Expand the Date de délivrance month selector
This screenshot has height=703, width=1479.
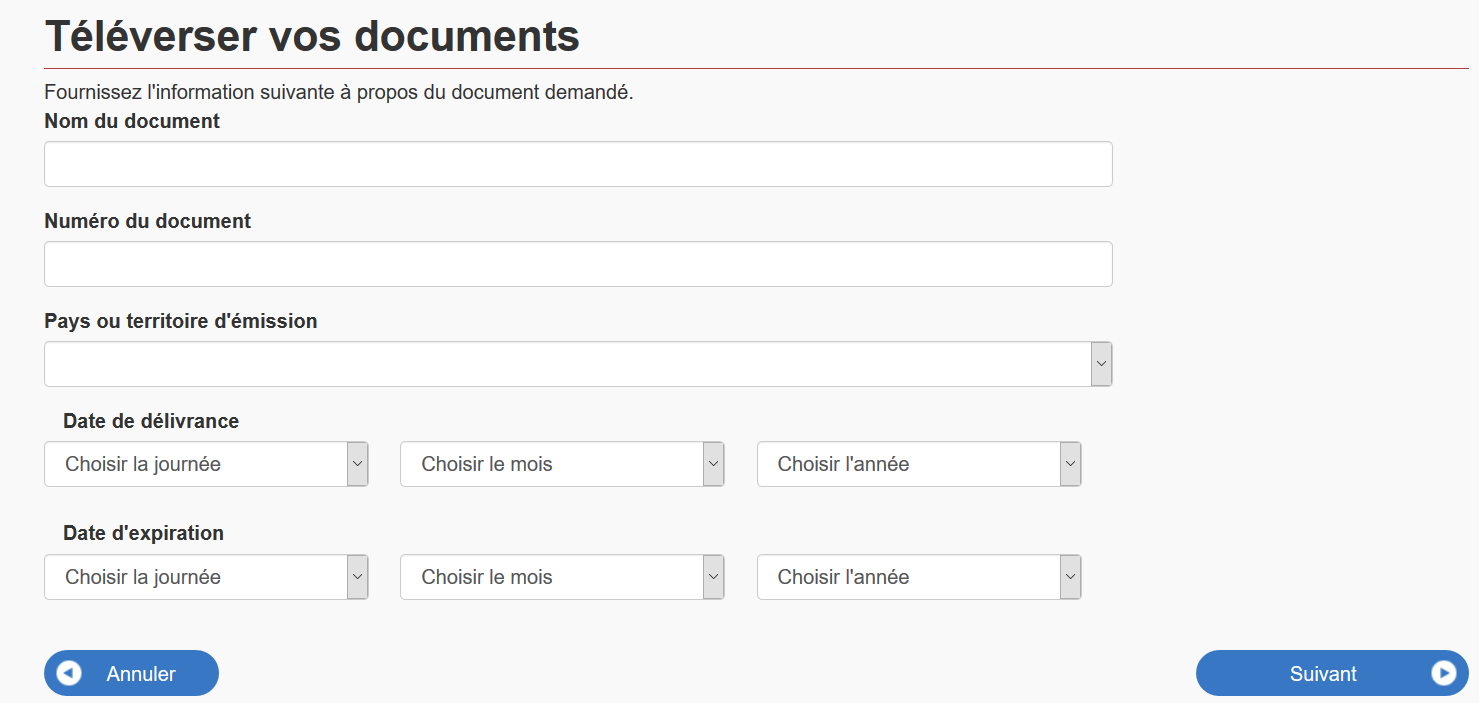point(562,464)
